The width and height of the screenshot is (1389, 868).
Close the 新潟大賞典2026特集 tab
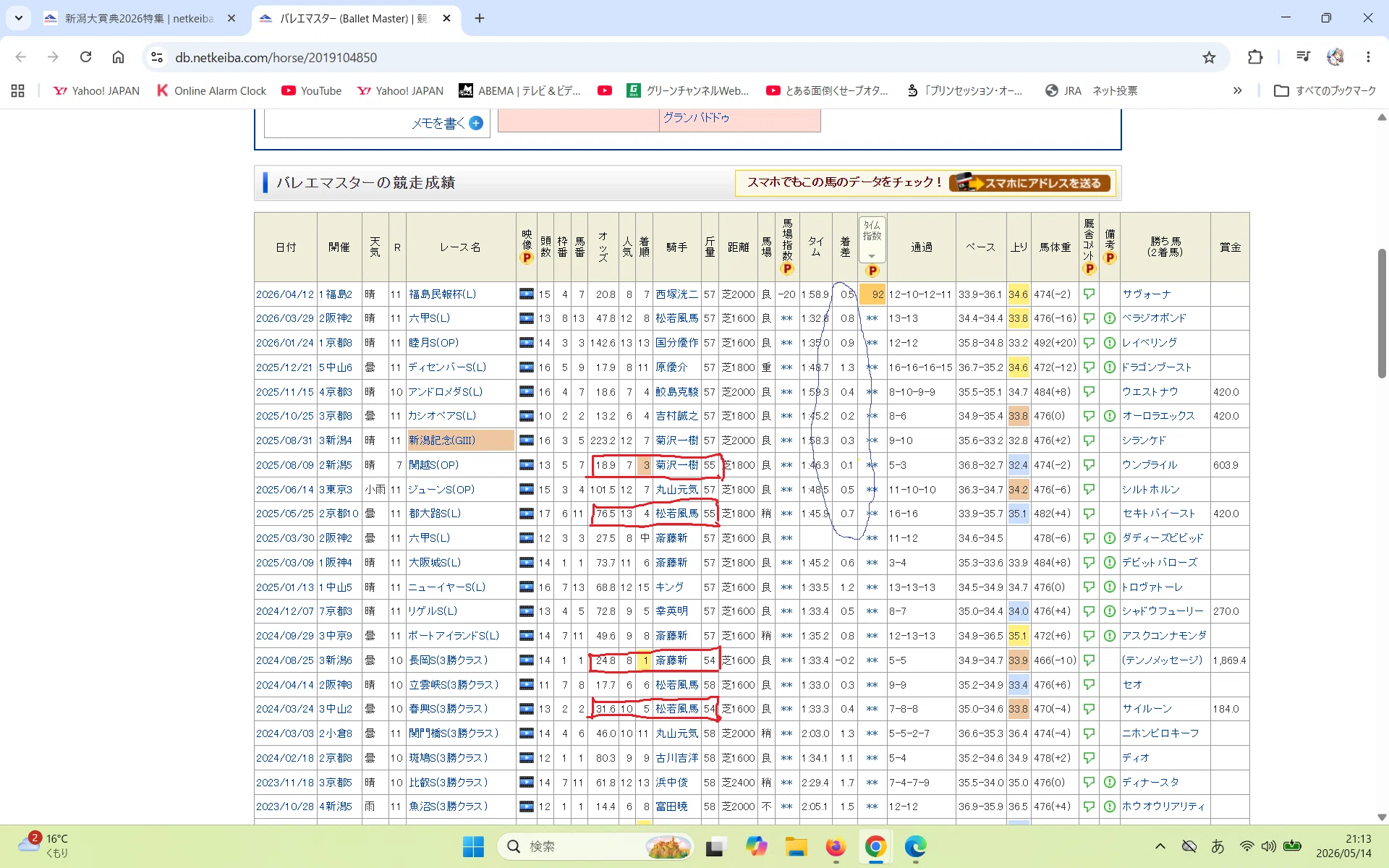pos(231,19)
